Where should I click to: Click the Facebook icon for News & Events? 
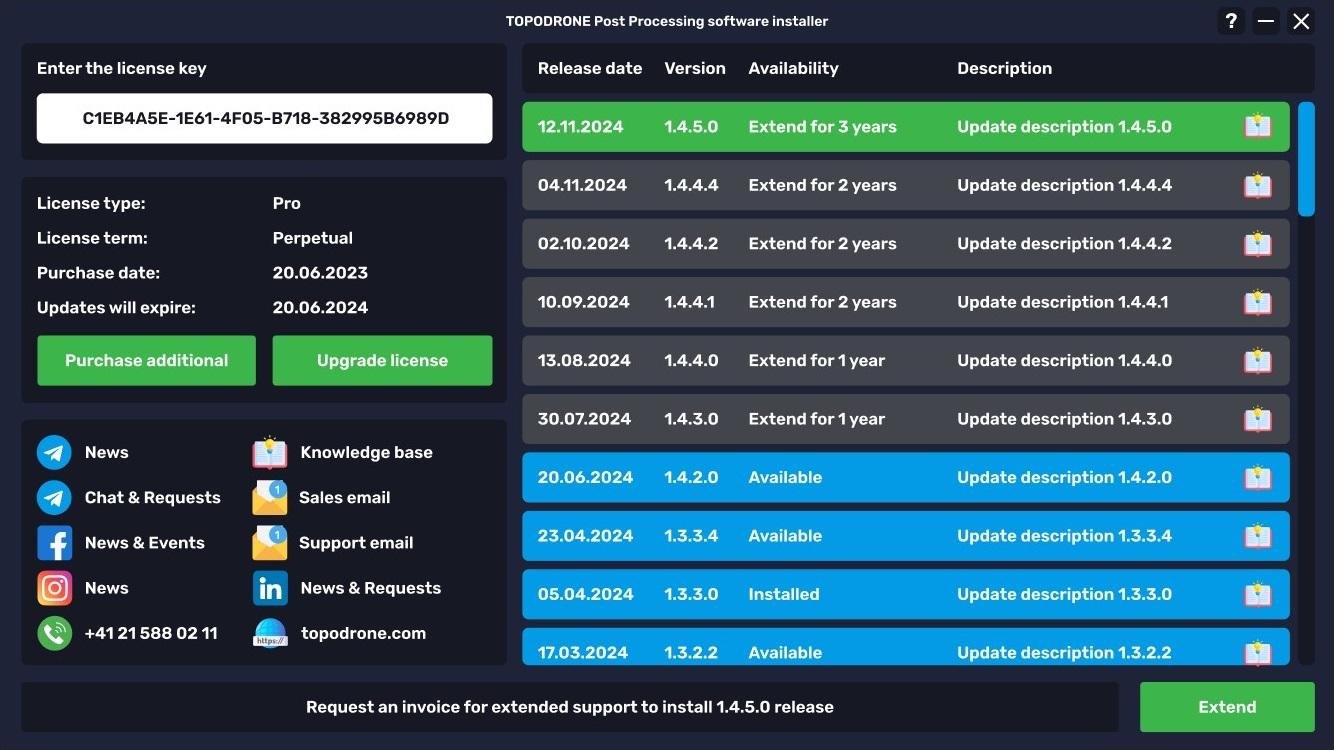point(55,543)
